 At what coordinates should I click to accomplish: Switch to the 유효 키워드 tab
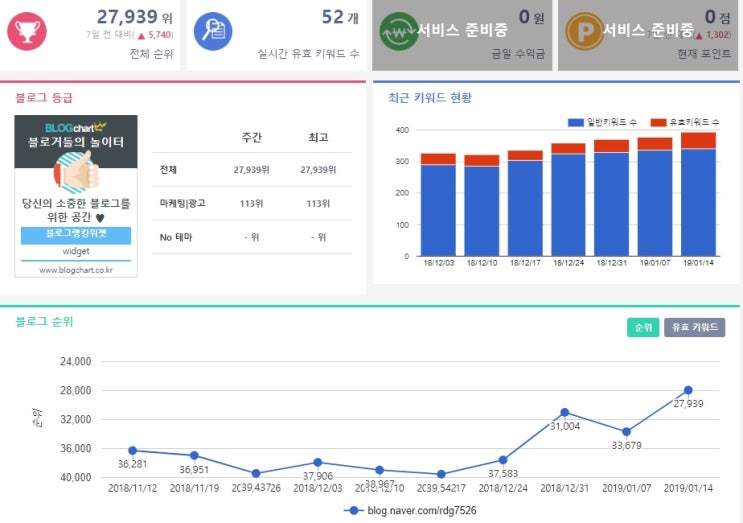click(x=694, y=327)
